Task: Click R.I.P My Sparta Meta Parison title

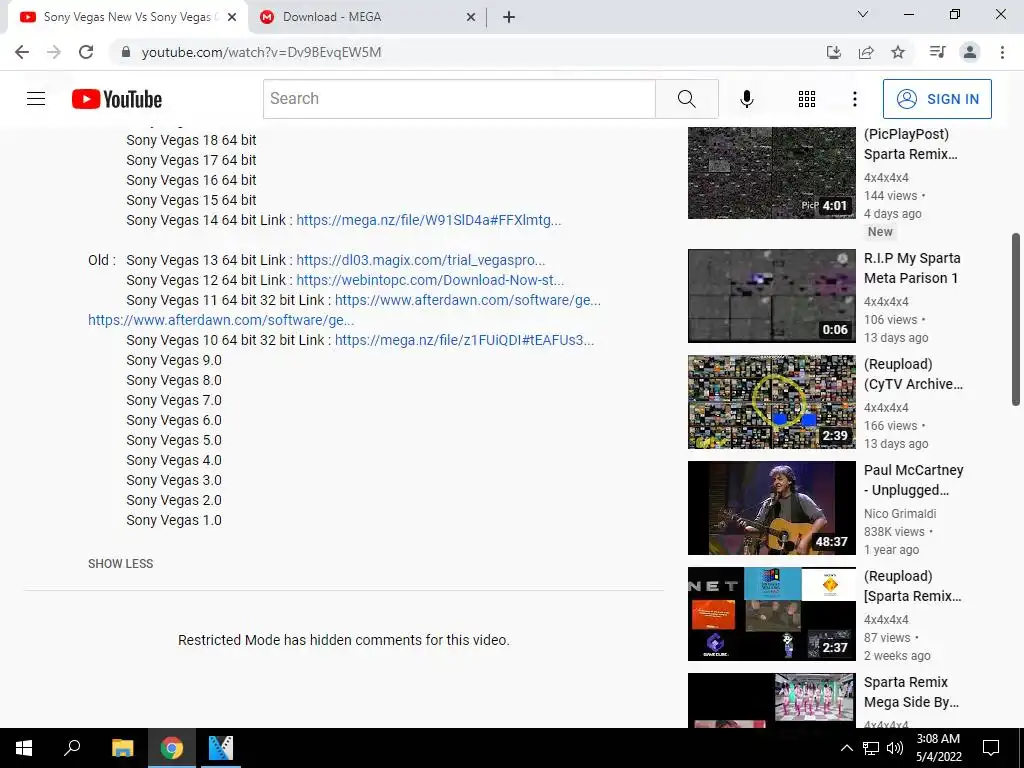Action: (x=912, y=268)
